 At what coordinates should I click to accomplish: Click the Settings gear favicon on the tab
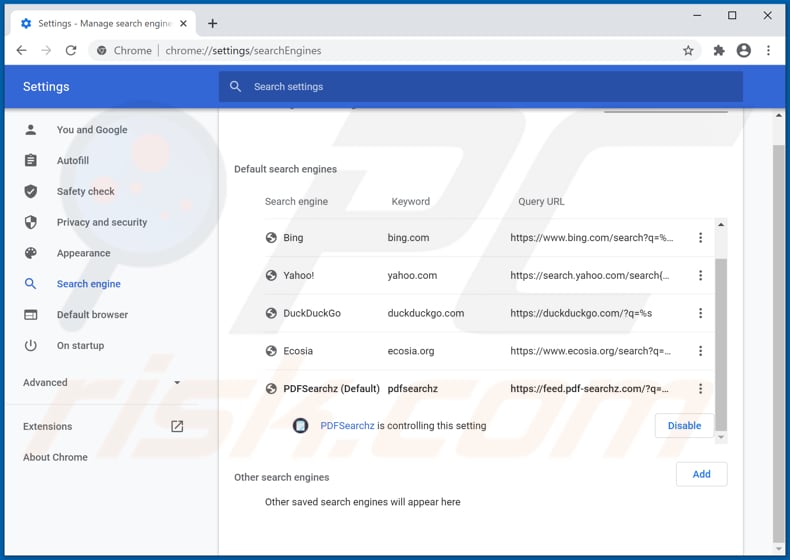(x=26, y=23)
